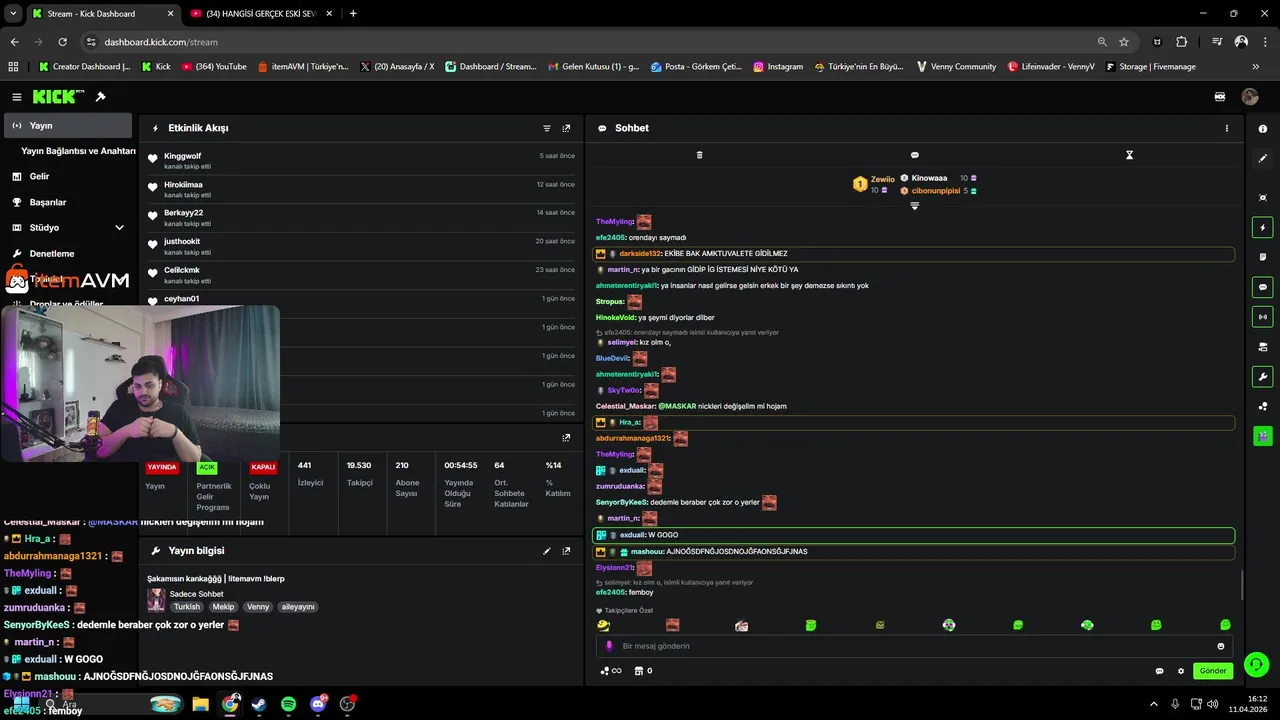
Task: Switch to the YouTube HANGİSİ GERÇEK browser tab
Action: click(x=259, y=14)
